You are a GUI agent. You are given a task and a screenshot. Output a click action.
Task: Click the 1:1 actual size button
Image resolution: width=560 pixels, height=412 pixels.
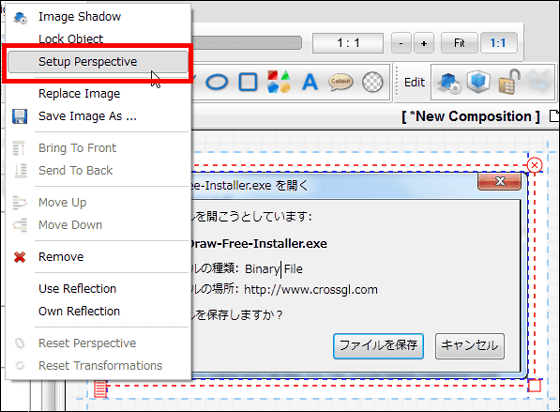pos(498,43)
